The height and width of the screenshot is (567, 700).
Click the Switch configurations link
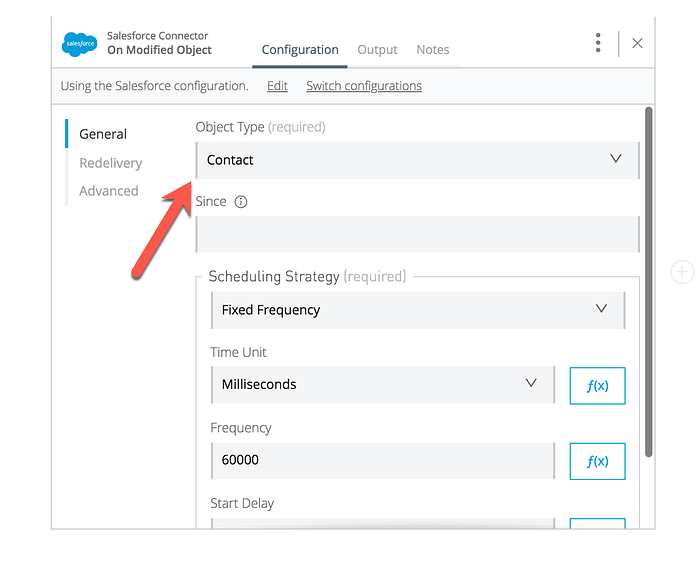click(364, 86)
